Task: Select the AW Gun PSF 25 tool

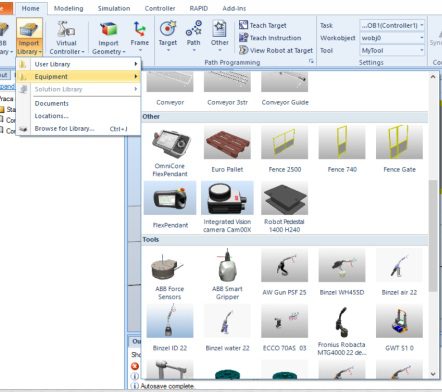Action: tap(285, 273)
